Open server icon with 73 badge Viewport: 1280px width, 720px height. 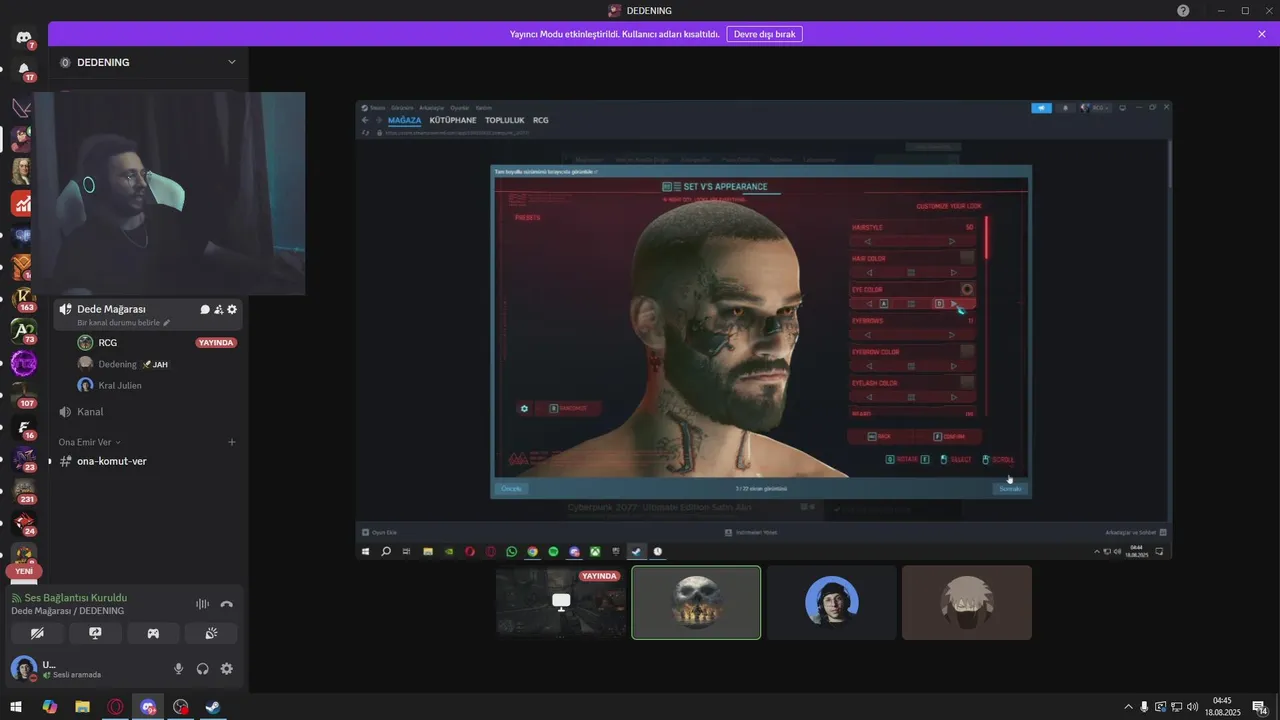23,331
